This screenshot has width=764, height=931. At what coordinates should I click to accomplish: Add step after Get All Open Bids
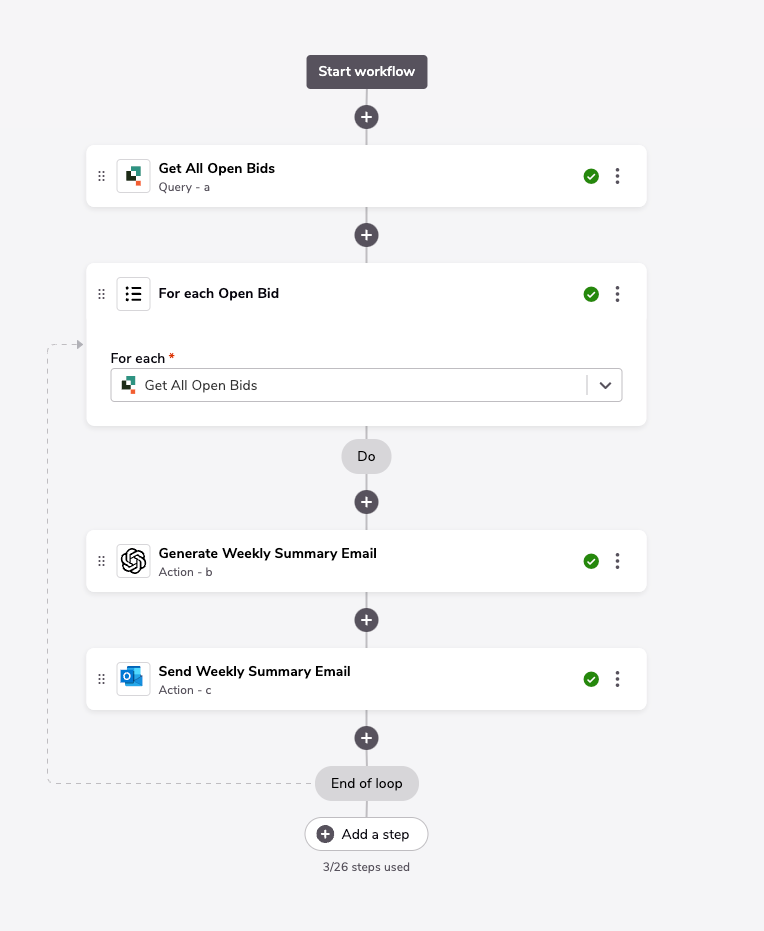pyautogui.click(x=366, y=235)
